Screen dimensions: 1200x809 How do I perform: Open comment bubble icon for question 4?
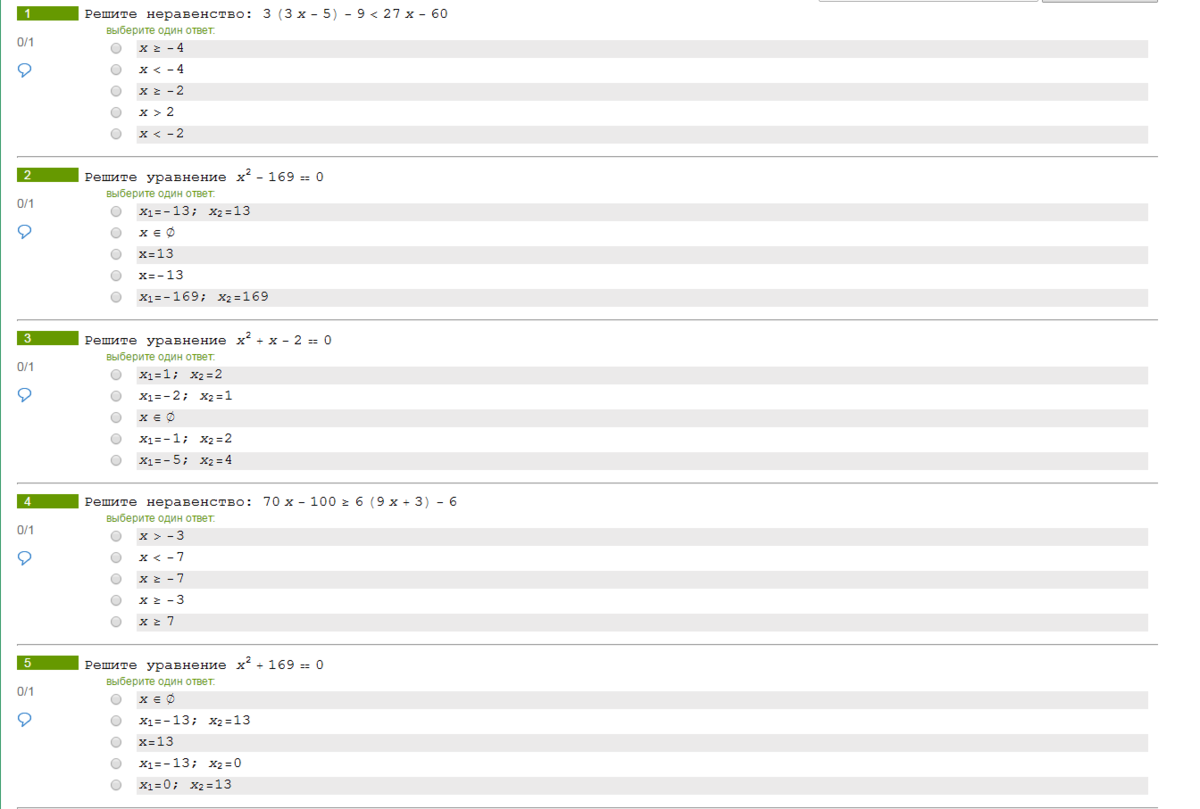coord(25,558)
